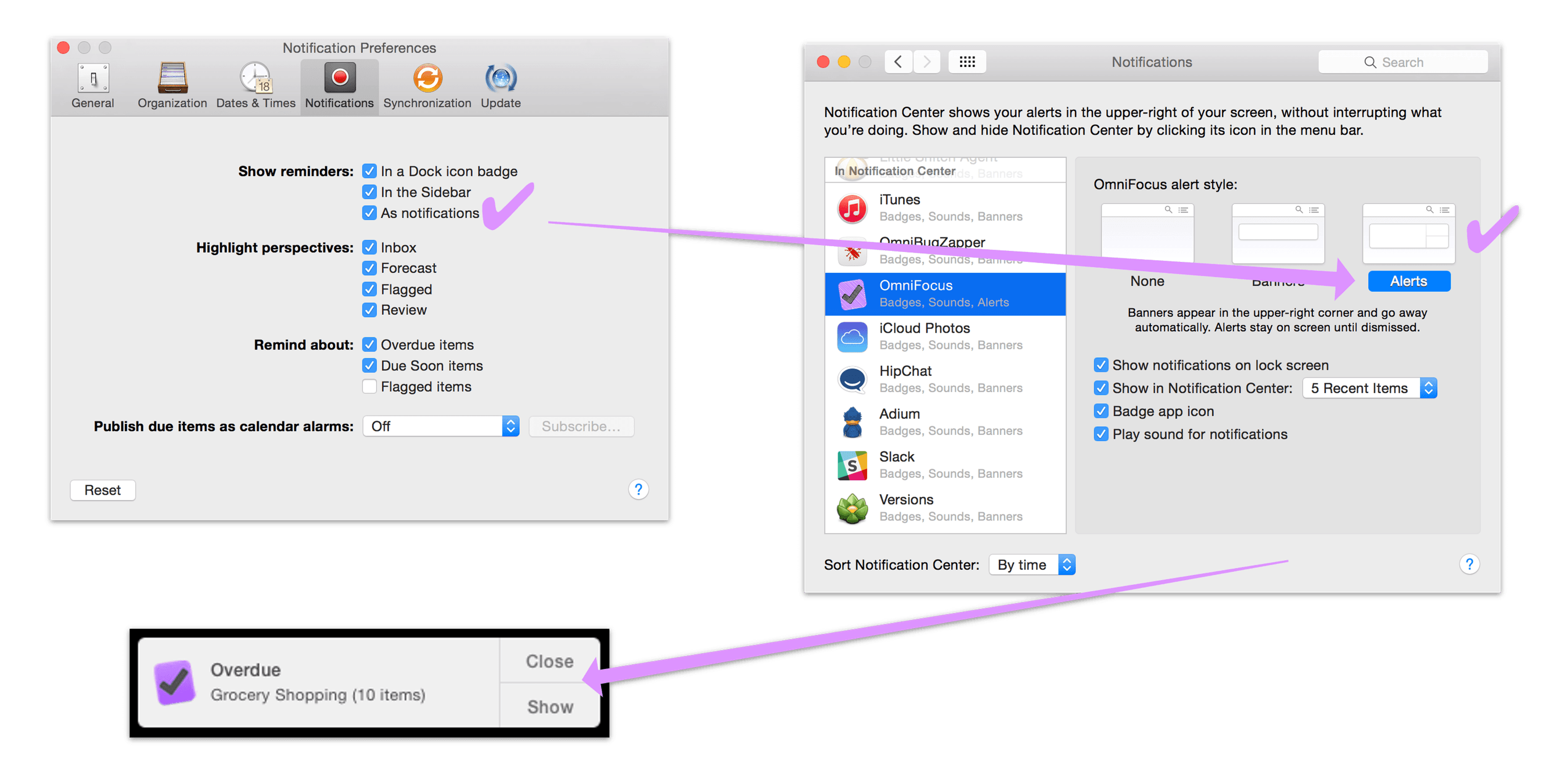Select the Notifications preferences tab icon
This screenshot has height=784, width=1568.
pyautogui.click(x=339, y=78)
